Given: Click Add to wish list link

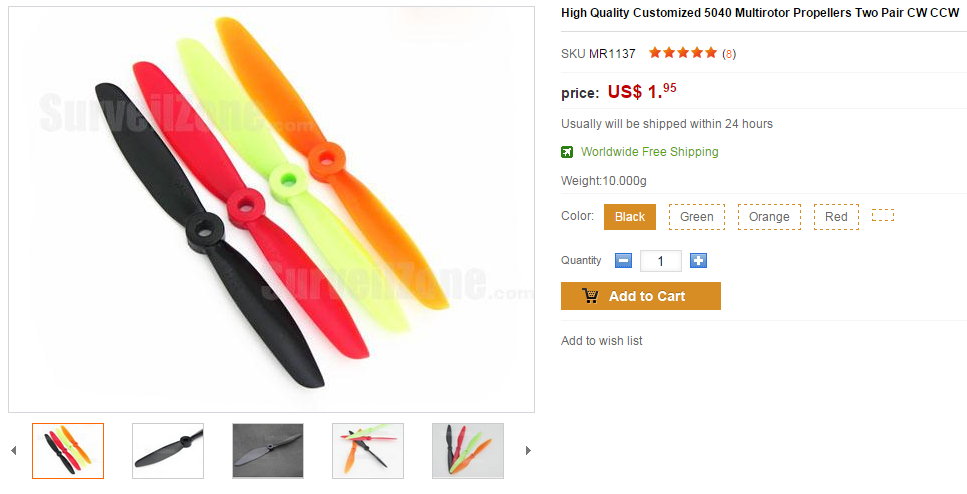Looking at the screenshot, I should point(601,340).
